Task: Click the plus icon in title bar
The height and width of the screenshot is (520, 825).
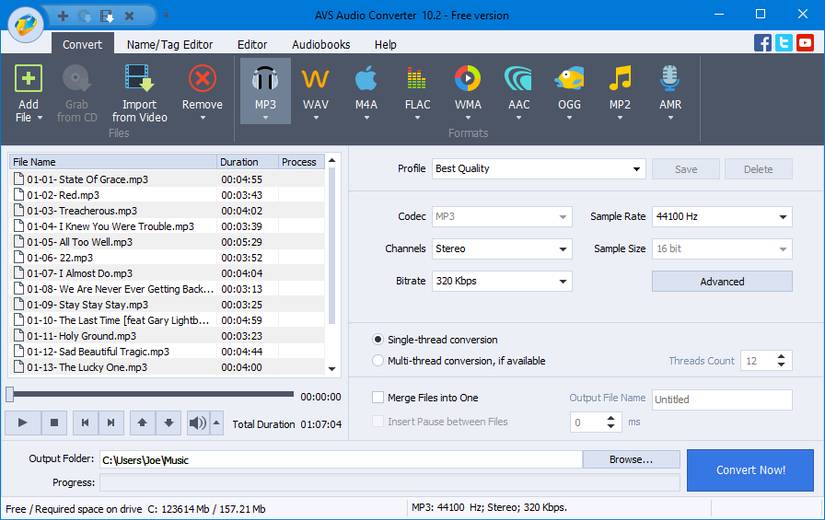Action: coord(63,16)
